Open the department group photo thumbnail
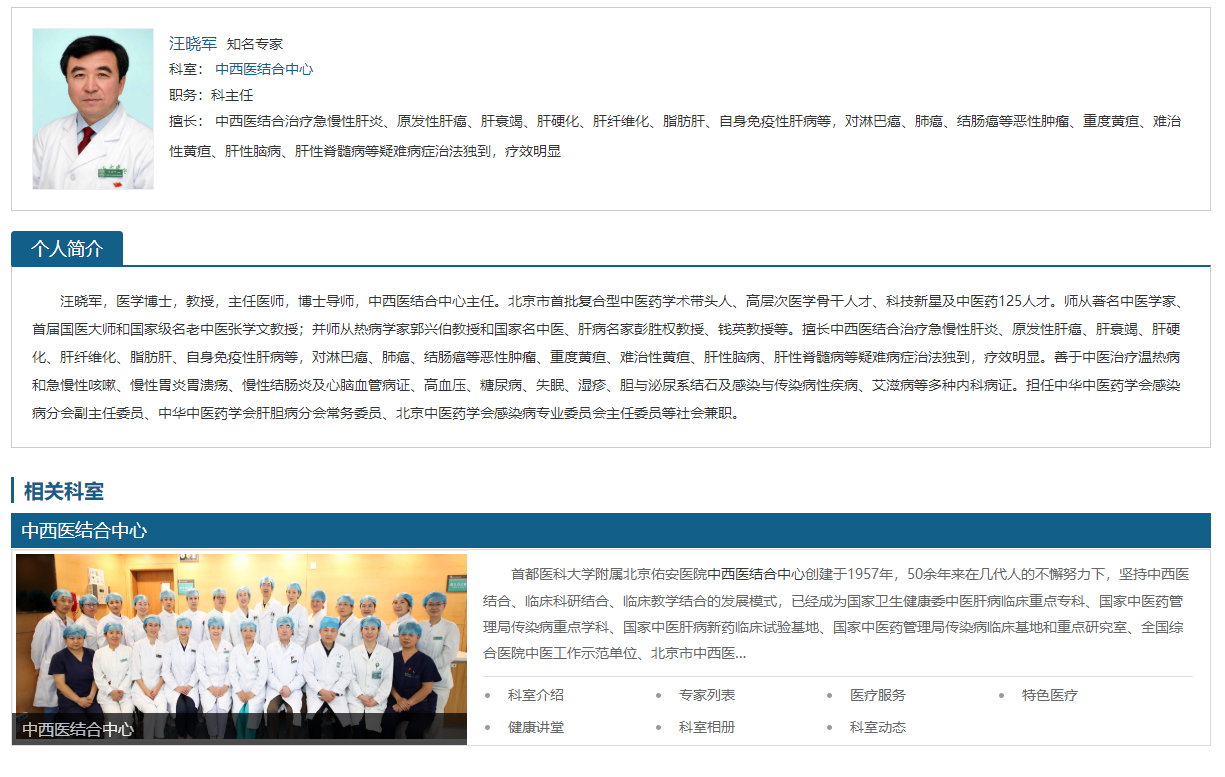The height and width of the screenshot is (777, 1225). click(241, 649)
